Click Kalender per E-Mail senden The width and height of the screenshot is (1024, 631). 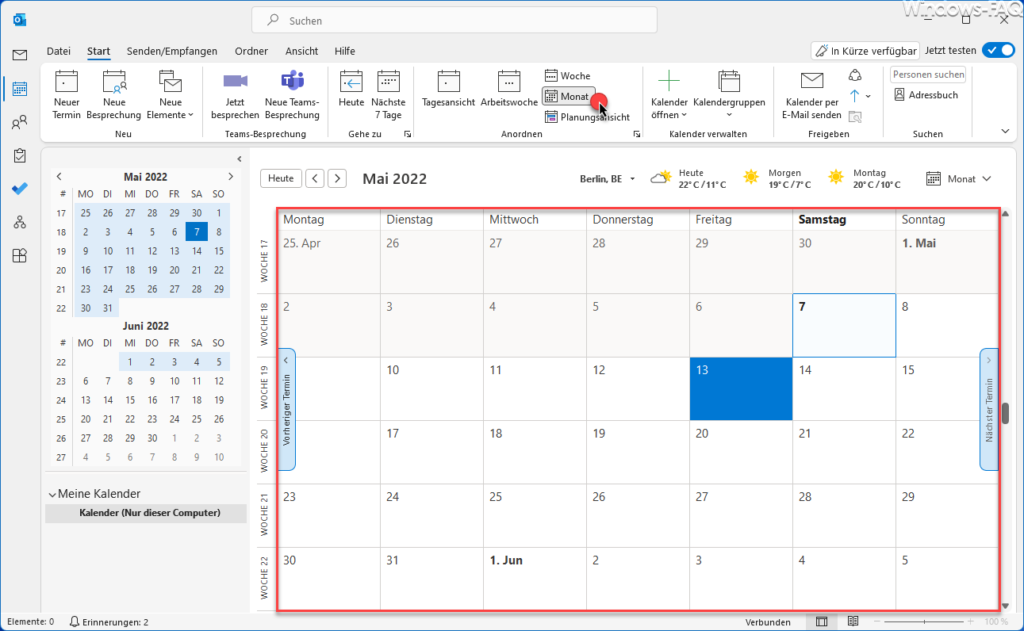812,95
